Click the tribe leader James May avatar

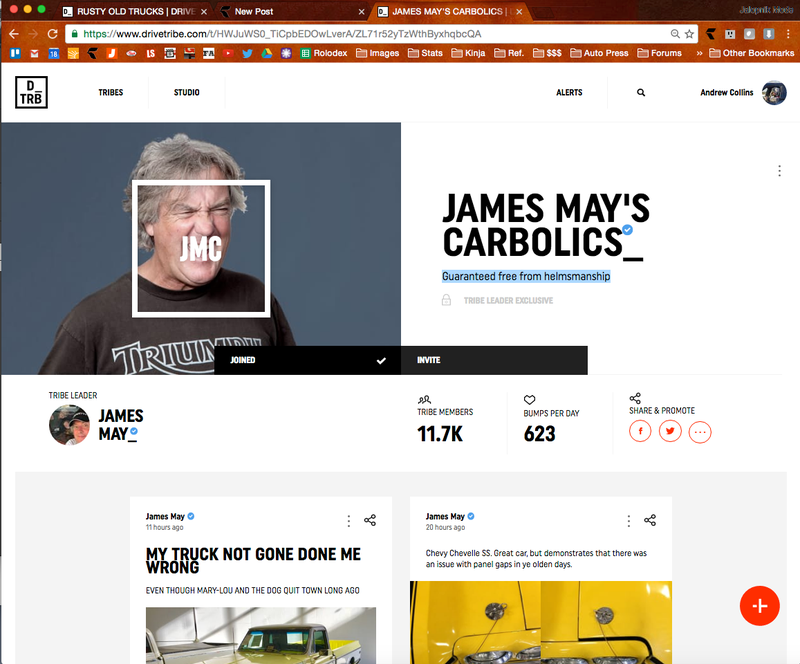69,425
